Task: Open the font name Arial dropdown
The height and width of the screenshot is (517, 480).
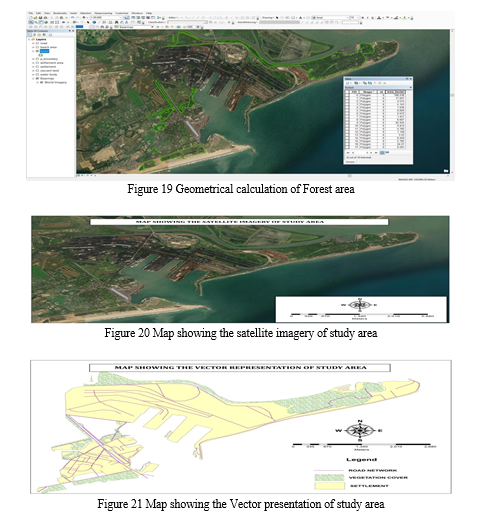Action: pyautogui.click(x=331, y=17)
